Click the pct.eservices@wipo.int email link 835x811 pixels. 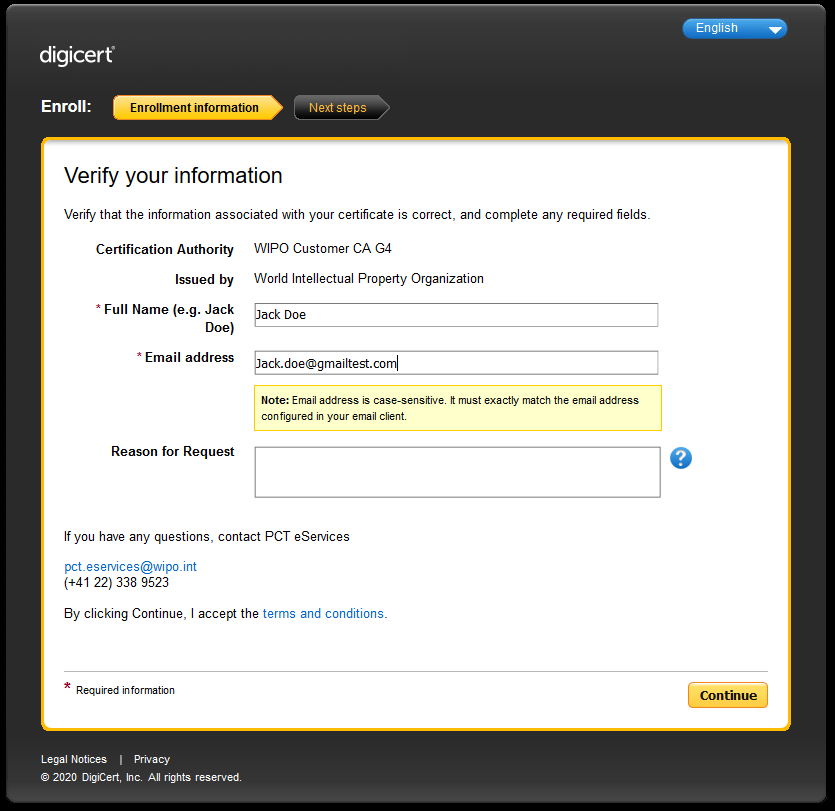(130, 566)
